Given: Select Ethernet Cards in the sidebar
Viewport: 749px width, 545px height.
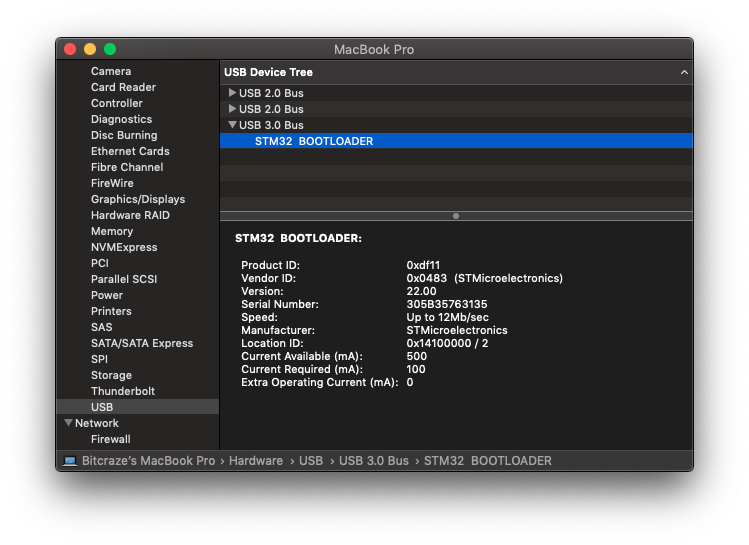Looking at the screenshot, I should 130,151.
